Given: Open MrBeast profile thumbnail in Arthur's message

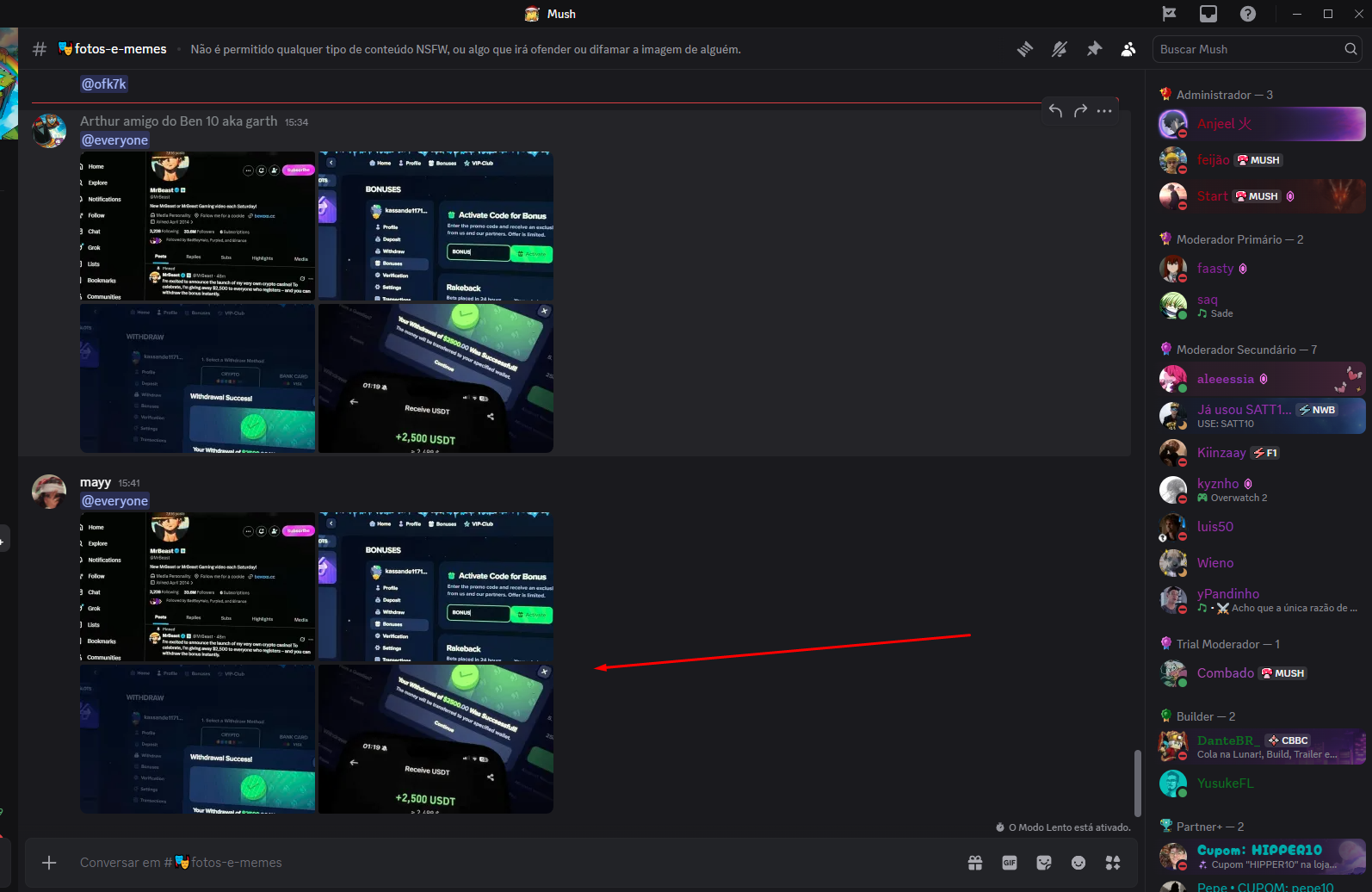Looking at the screenshot, I should (197, 226).
